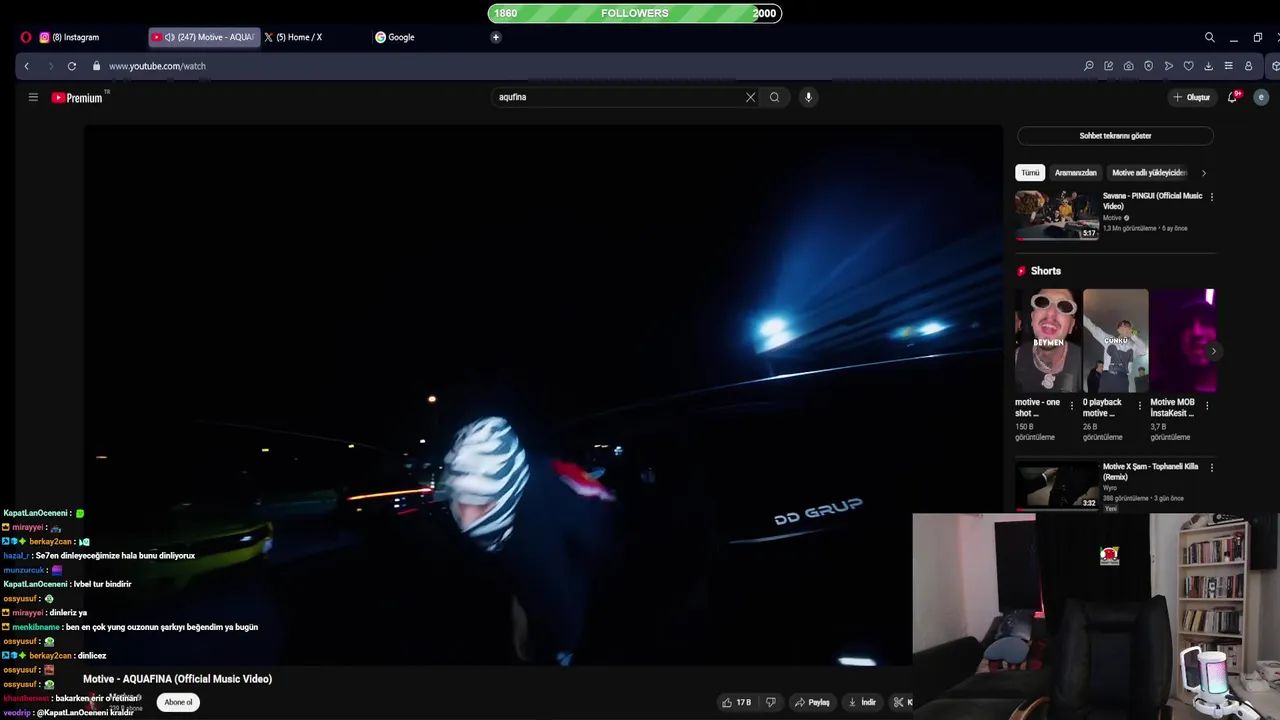Subscribe with the Abone ol button
1280x720 pixels.
pos(178,702)
